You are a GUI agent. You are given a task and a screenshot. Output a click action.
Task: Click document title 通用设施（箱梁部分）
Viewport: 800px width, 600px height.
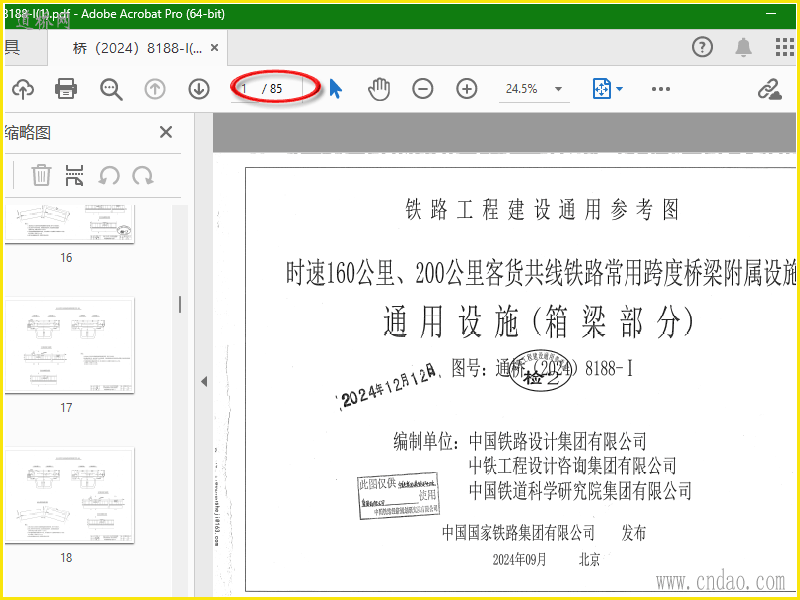click(x=539, y=323)
